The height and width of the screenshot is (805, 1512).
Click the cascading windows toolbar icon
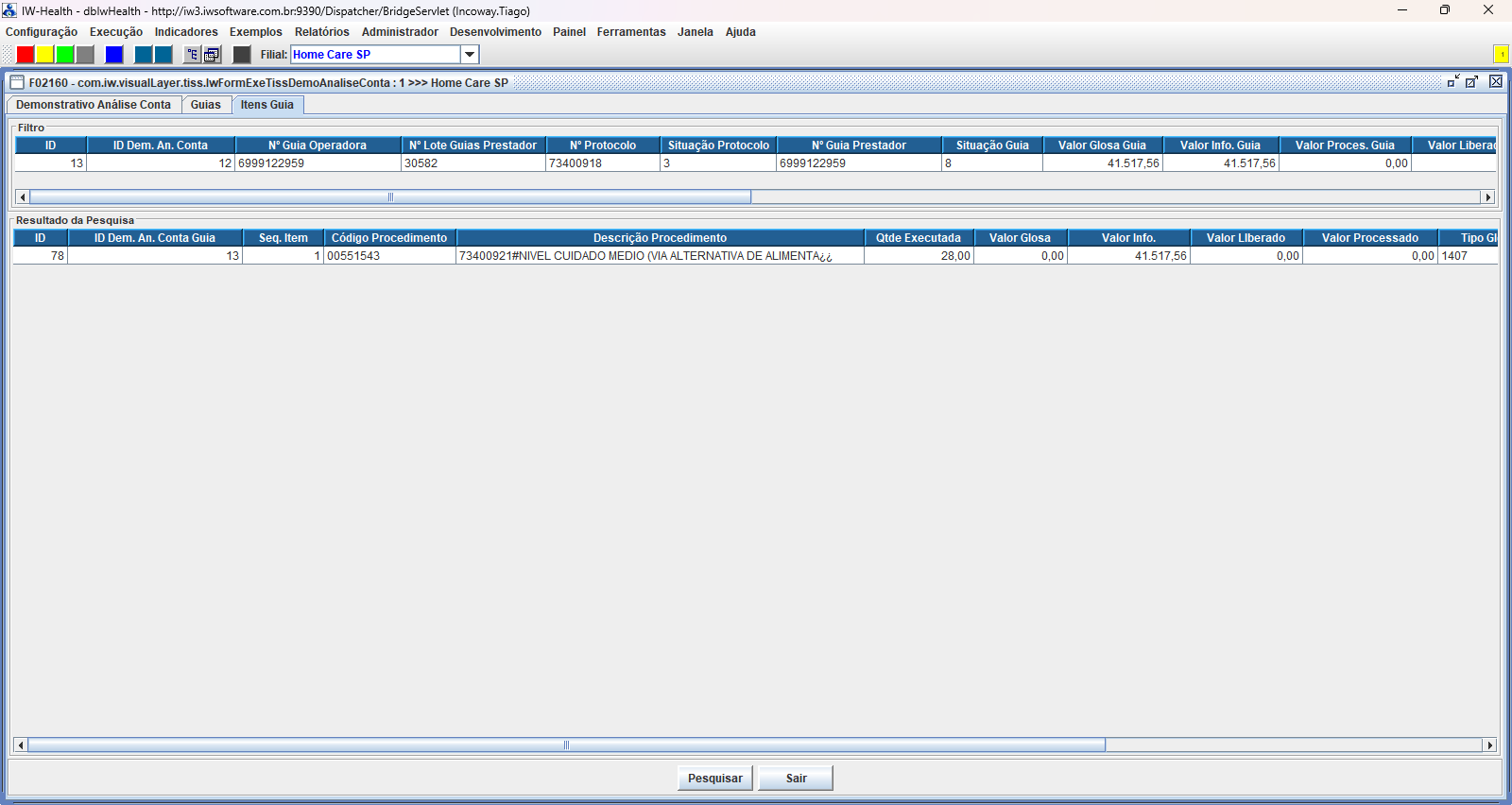(x=213, y=55)
